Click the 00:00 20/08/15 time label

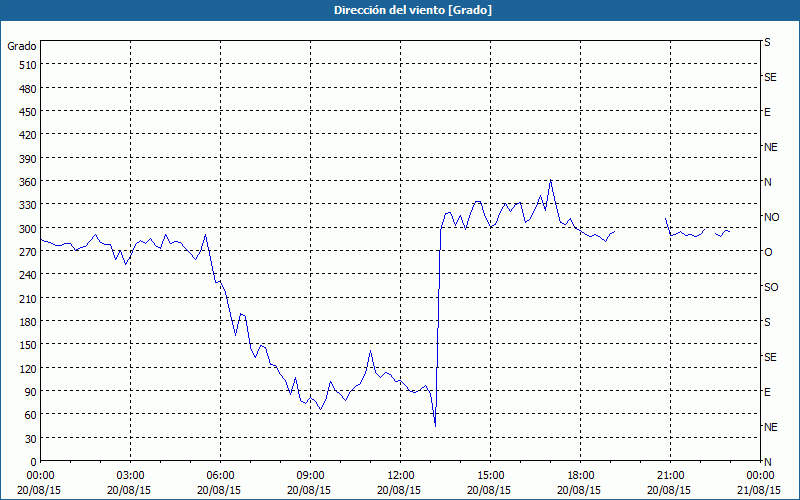[x=40, y=476]
